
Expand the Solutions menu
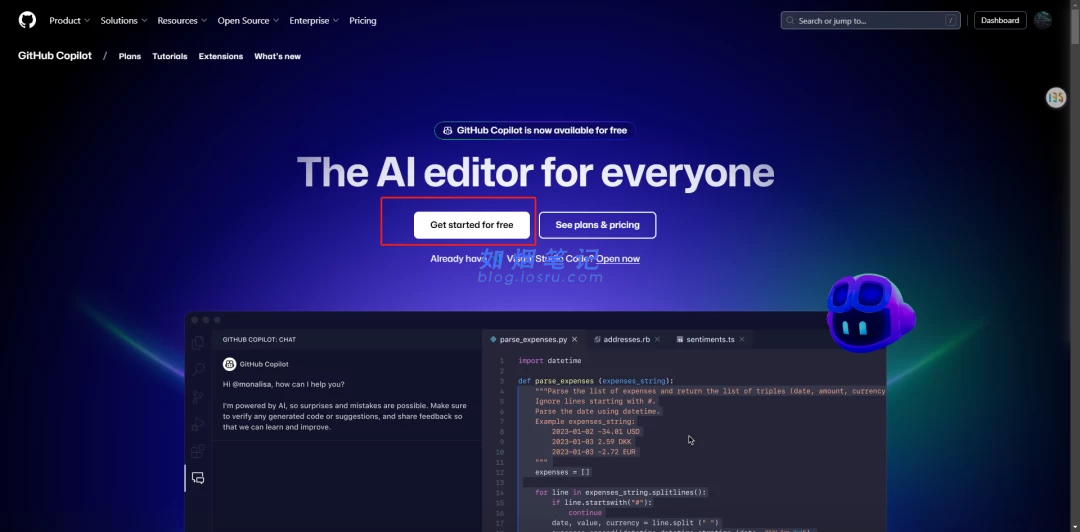click(x=124, y=21)
